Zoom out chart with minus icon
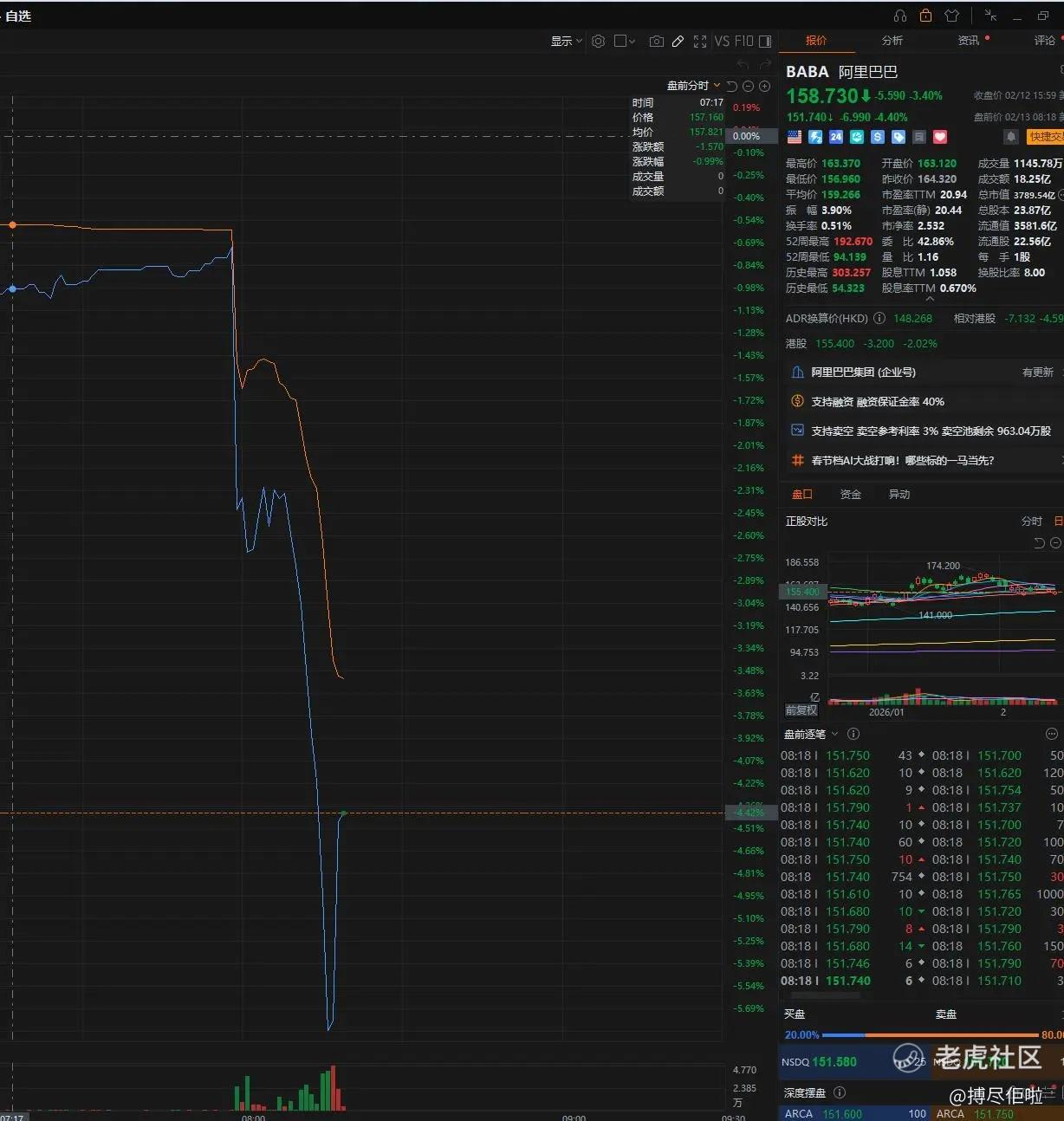Screen dimensions: 1064x1121 748,86
